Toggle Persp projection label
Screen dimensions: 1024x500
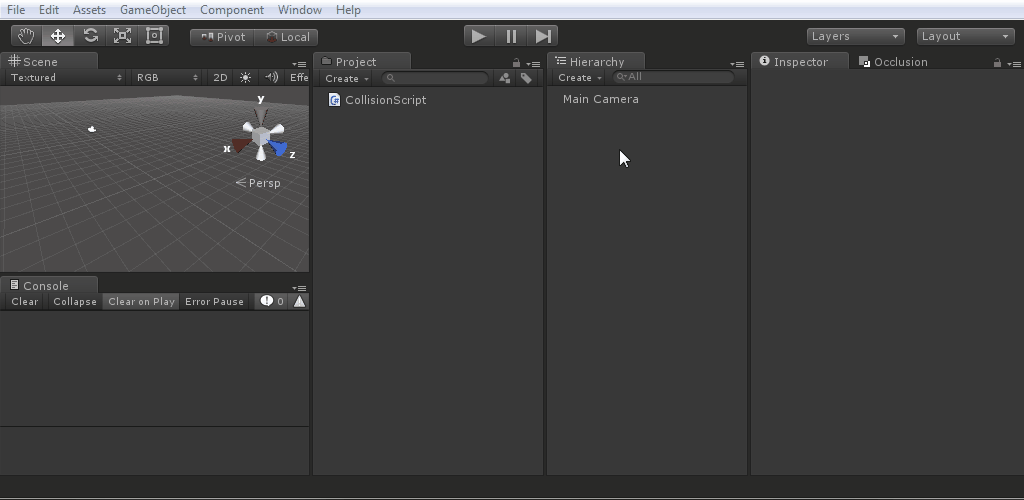pyautogui.click(x=258, y=183)
